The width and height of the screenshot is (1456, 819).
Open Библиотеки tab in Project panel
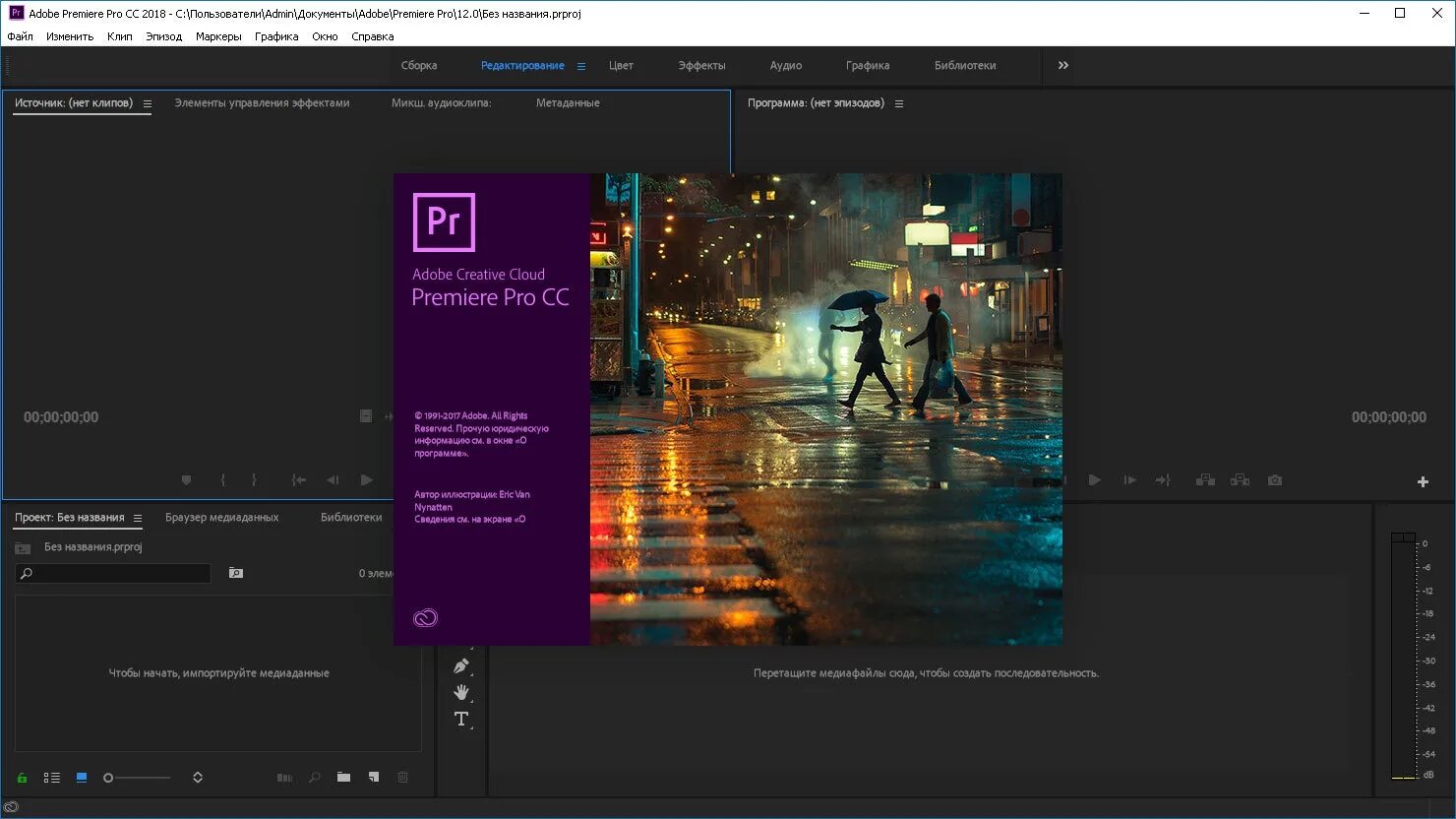point(351,518)
